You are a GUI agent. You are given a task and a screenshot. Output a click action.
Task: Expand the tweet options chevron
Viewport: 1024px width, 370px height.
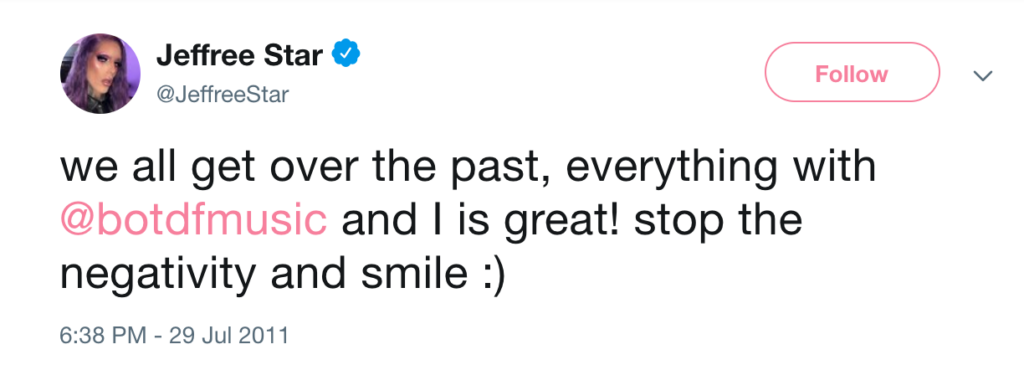point(983,75)
